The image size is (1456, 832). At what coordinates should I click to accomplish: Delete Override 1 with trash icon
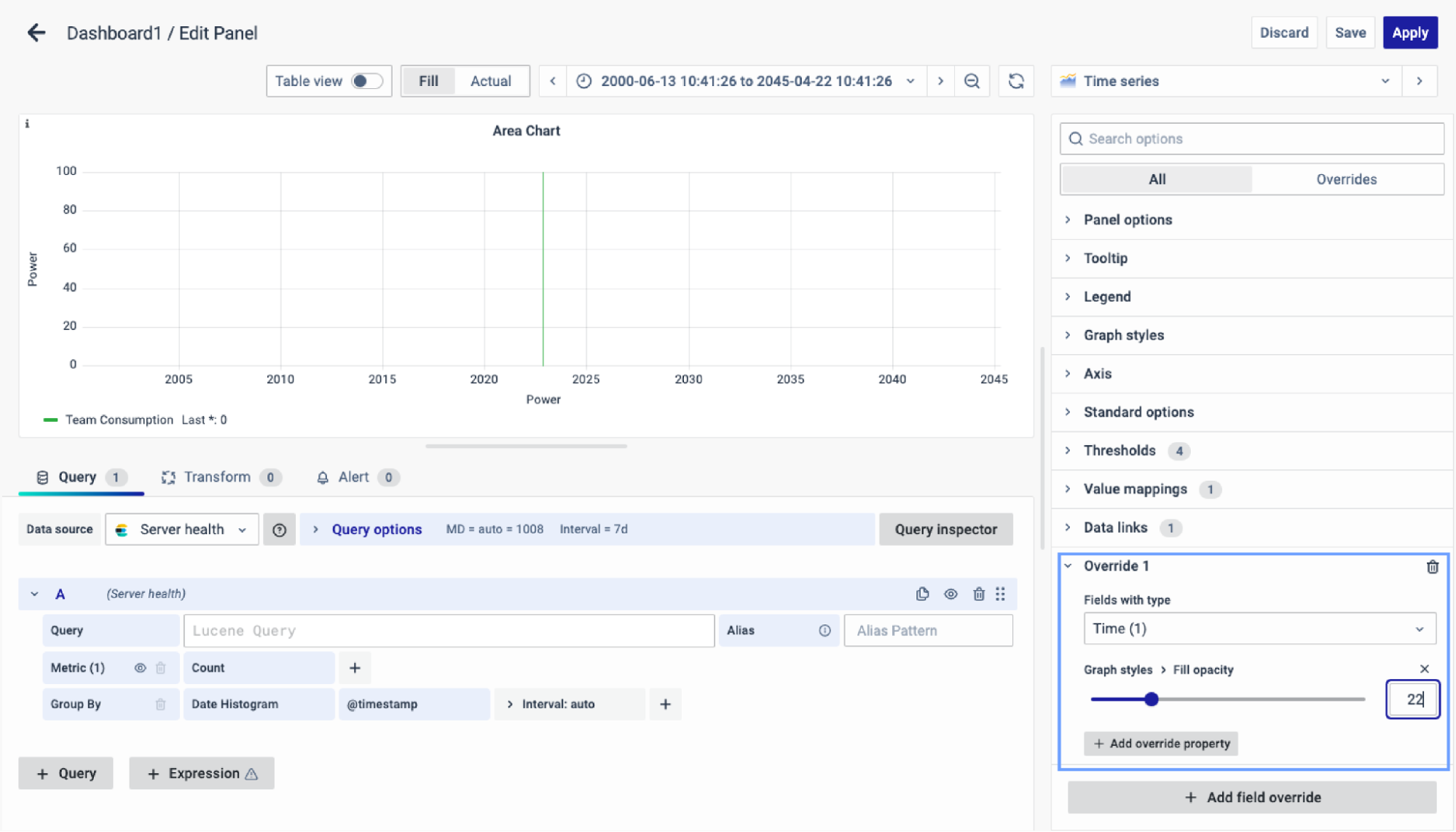point(1432,567)
